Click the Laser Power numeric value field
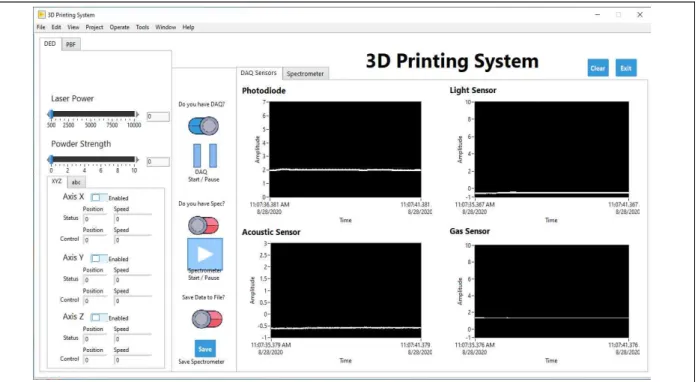698x382 pixels. [158, 117]
